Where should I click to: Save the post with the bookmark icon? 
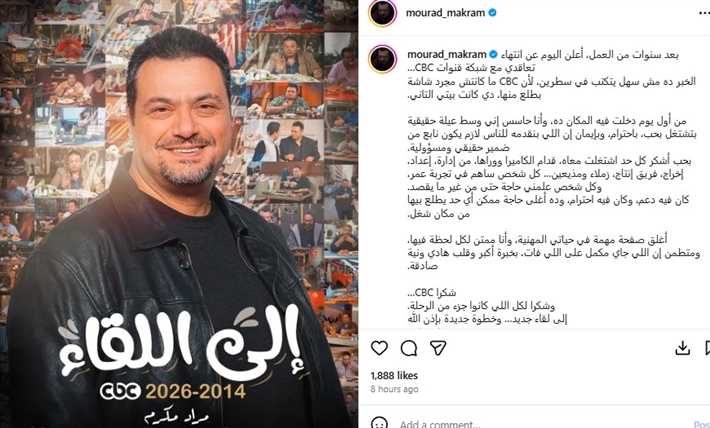[707, 348]
